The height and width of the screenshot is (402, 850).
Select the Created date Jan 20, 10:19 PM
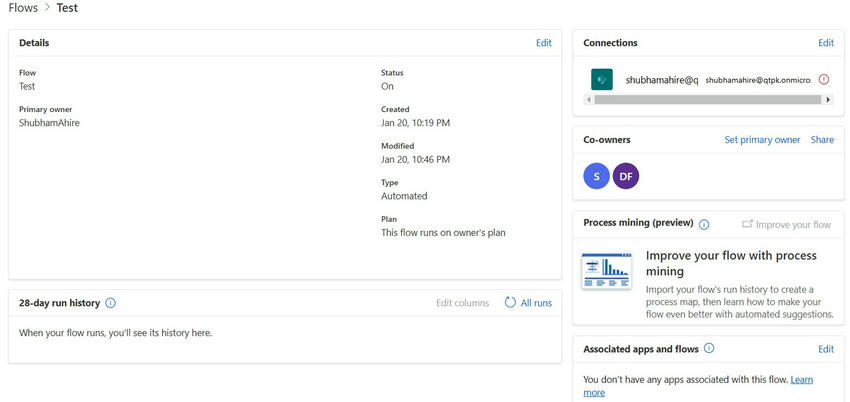click(415, 123)
